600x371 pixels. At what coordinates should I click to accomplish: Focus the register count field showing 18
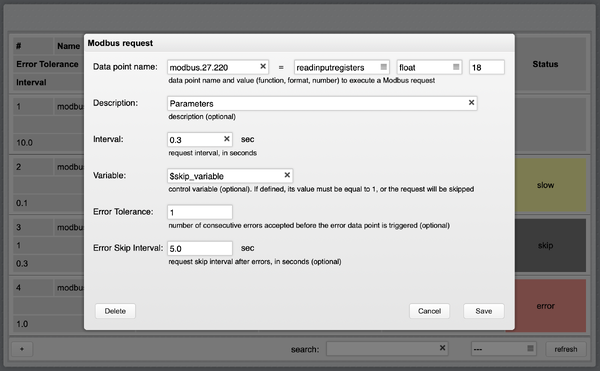pyautogui.click(x=487, y=67)
